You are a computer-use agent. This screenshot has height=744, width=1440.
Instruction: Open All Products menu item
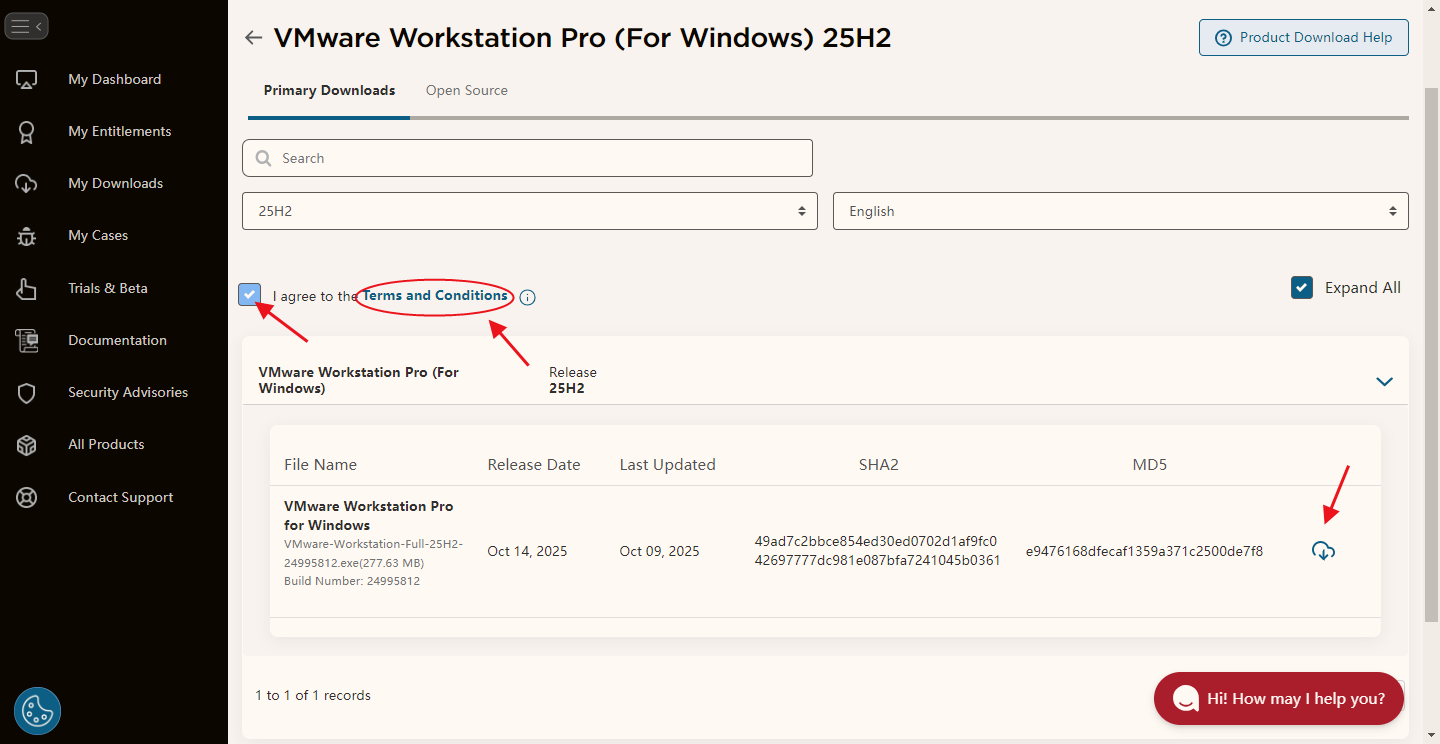[x=106, y=445]
